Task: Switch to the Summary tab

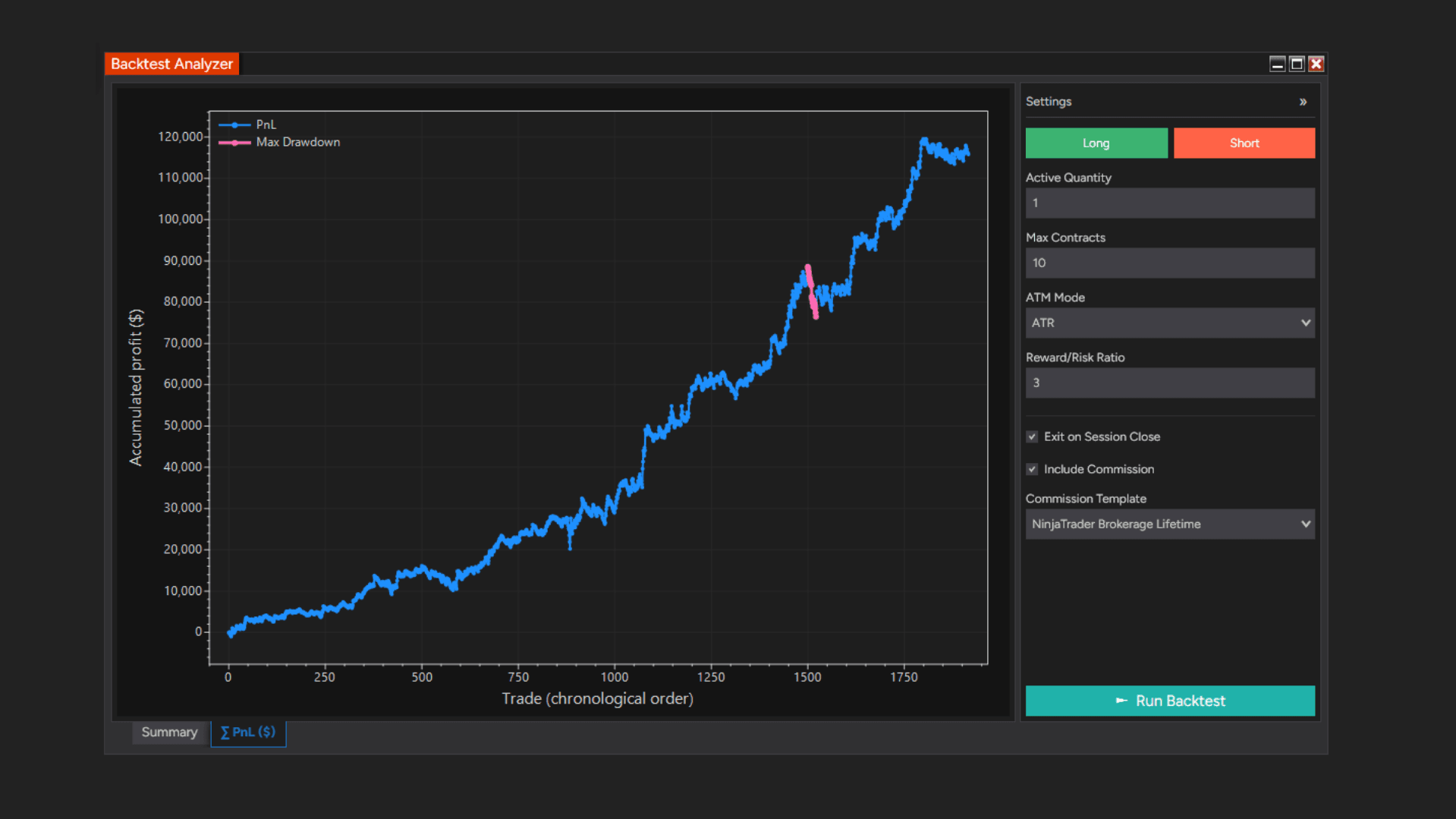Action: point(169,732)
